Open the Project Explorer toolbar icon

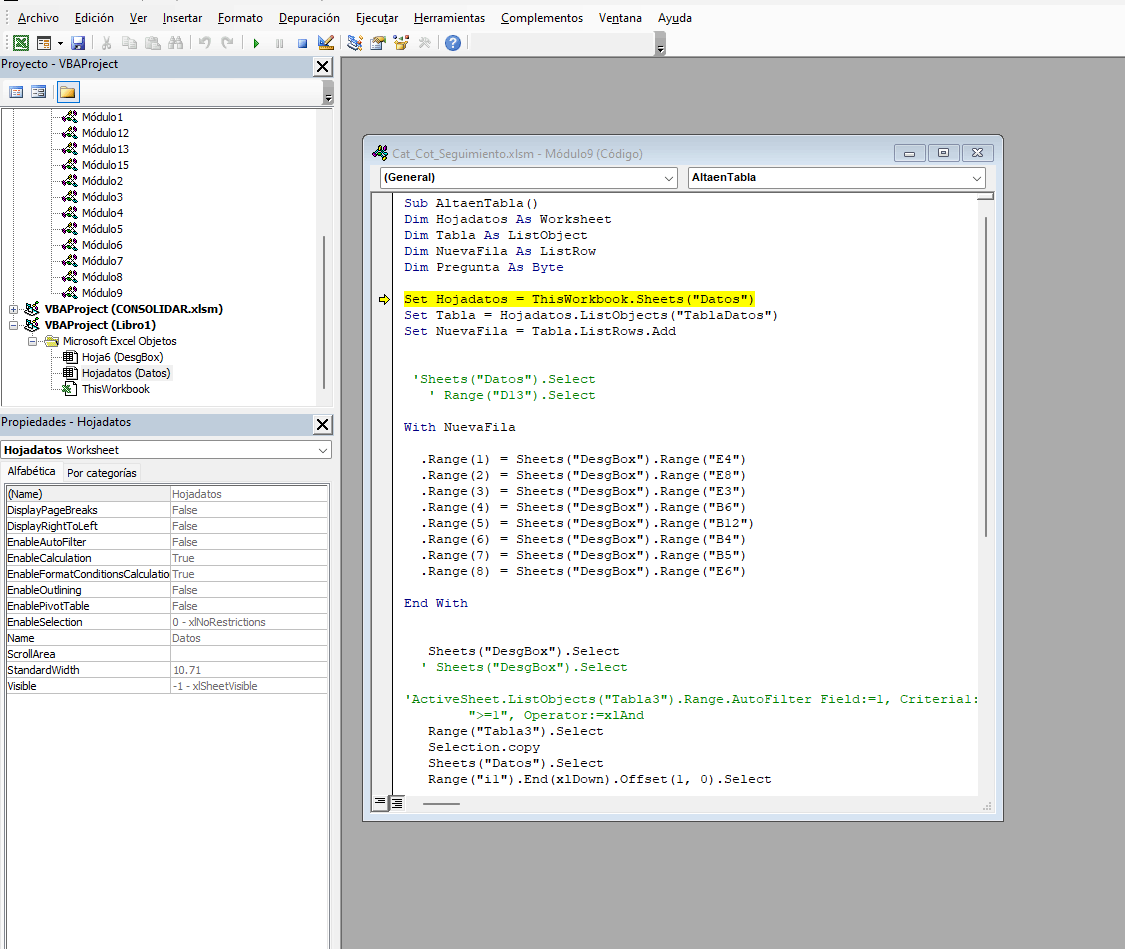click(x=355, y=43)
